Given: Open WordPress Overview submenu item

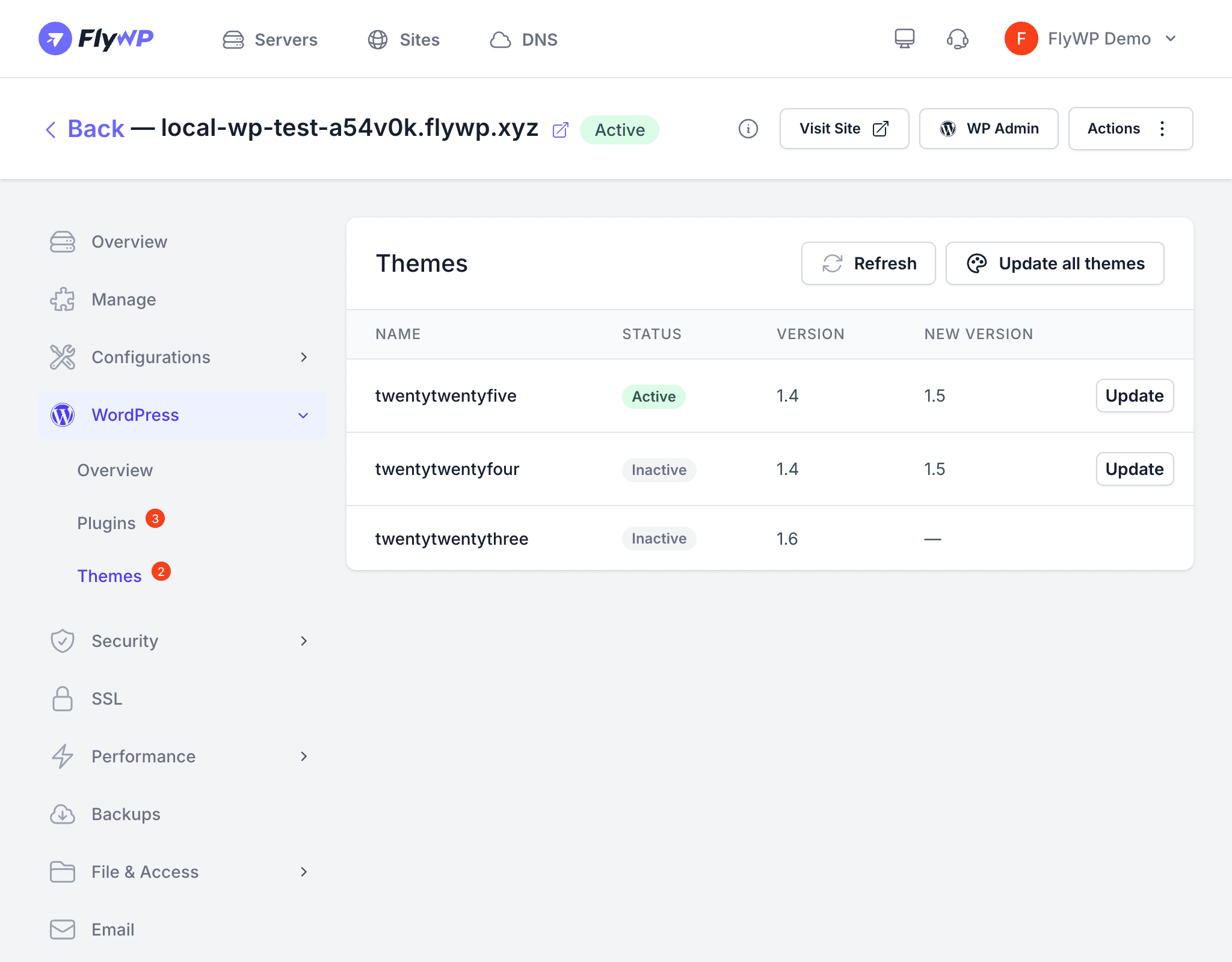Looking at the screenshot, I should [x=115, y=470].
